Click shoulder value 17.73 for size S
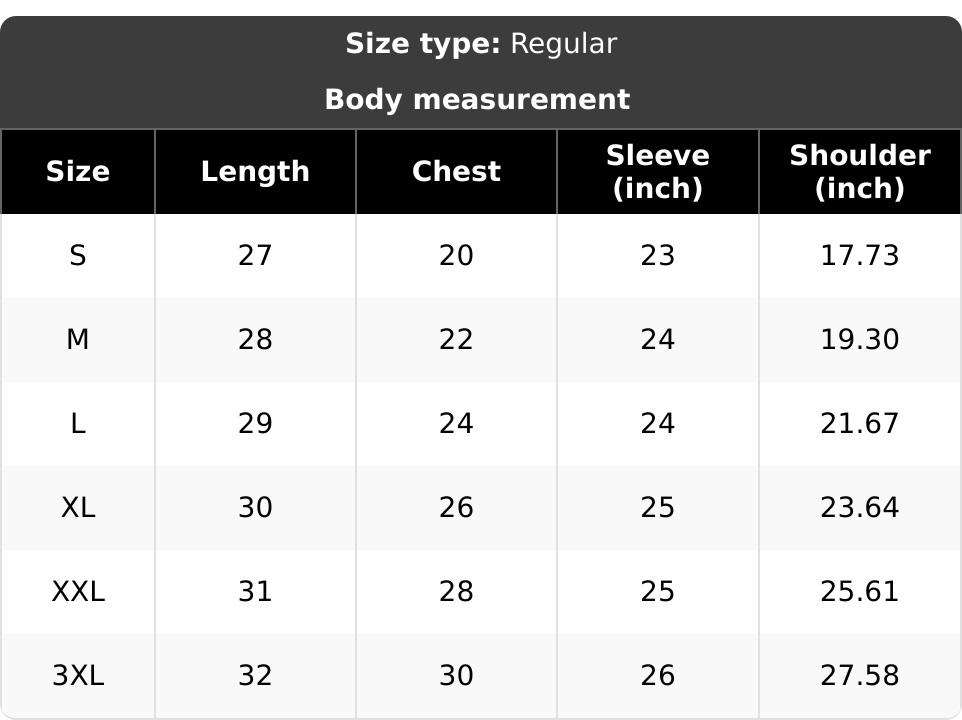The height and width of the screenshot is (720, 962). [860, 256]
